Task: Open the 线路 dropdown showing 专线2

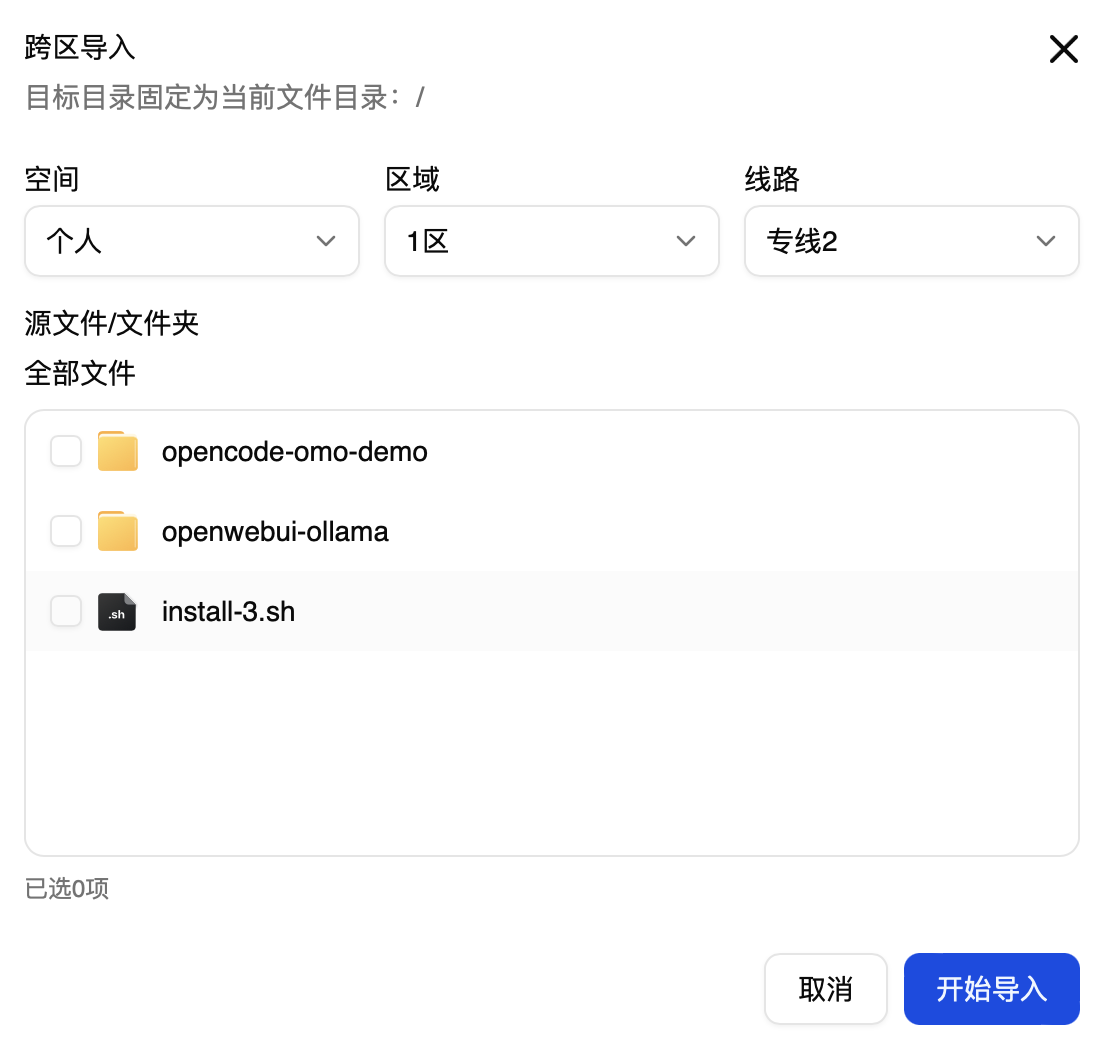Action: pyautogui.click(x=911, y=241)
